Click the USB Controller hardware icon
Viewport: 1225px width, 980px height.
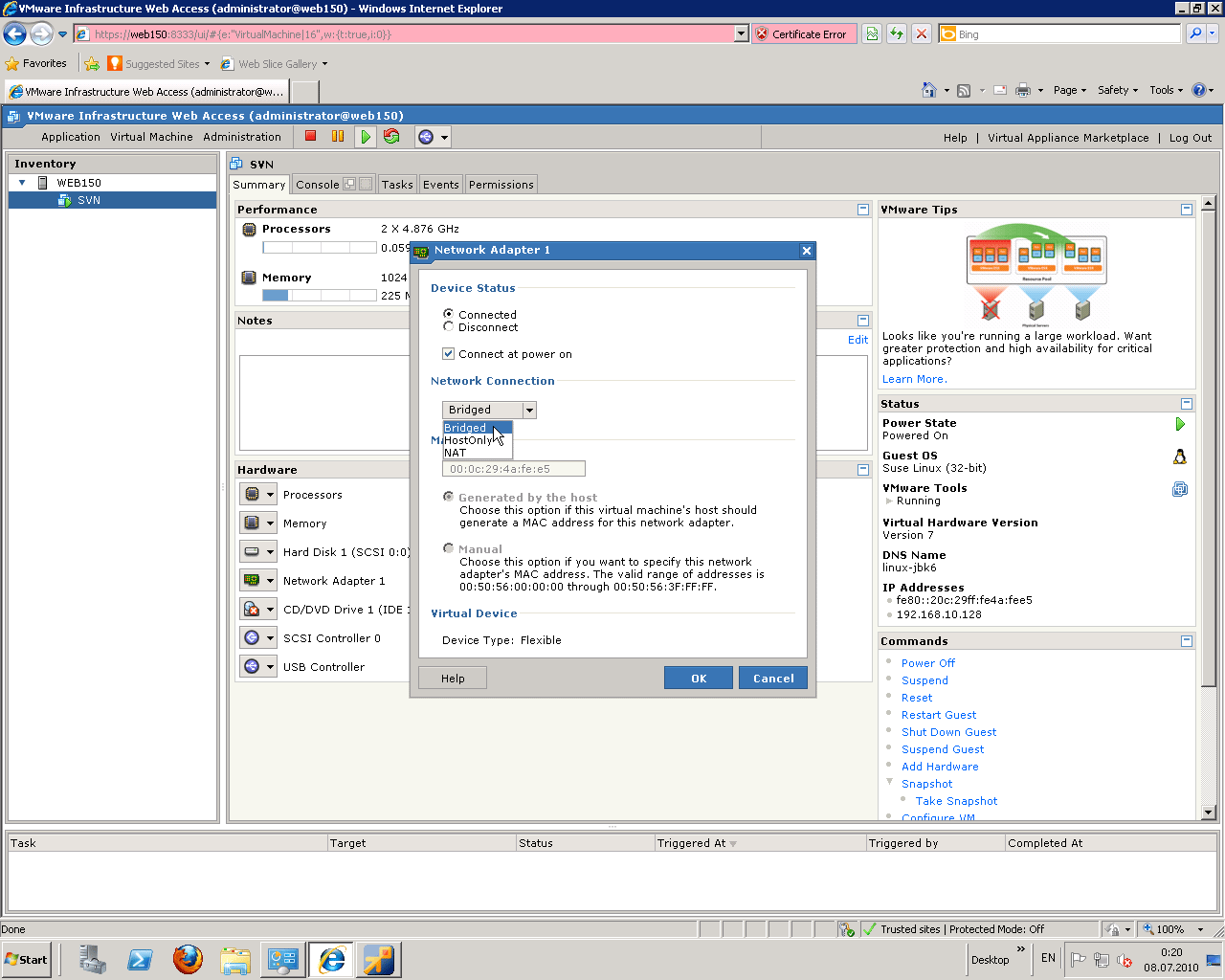click(x=252, y=667)
